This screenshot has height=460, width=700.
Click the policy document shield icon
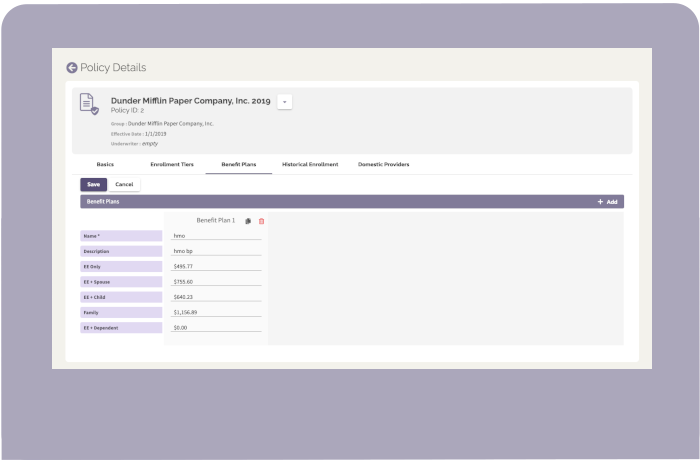coord(89,104)
